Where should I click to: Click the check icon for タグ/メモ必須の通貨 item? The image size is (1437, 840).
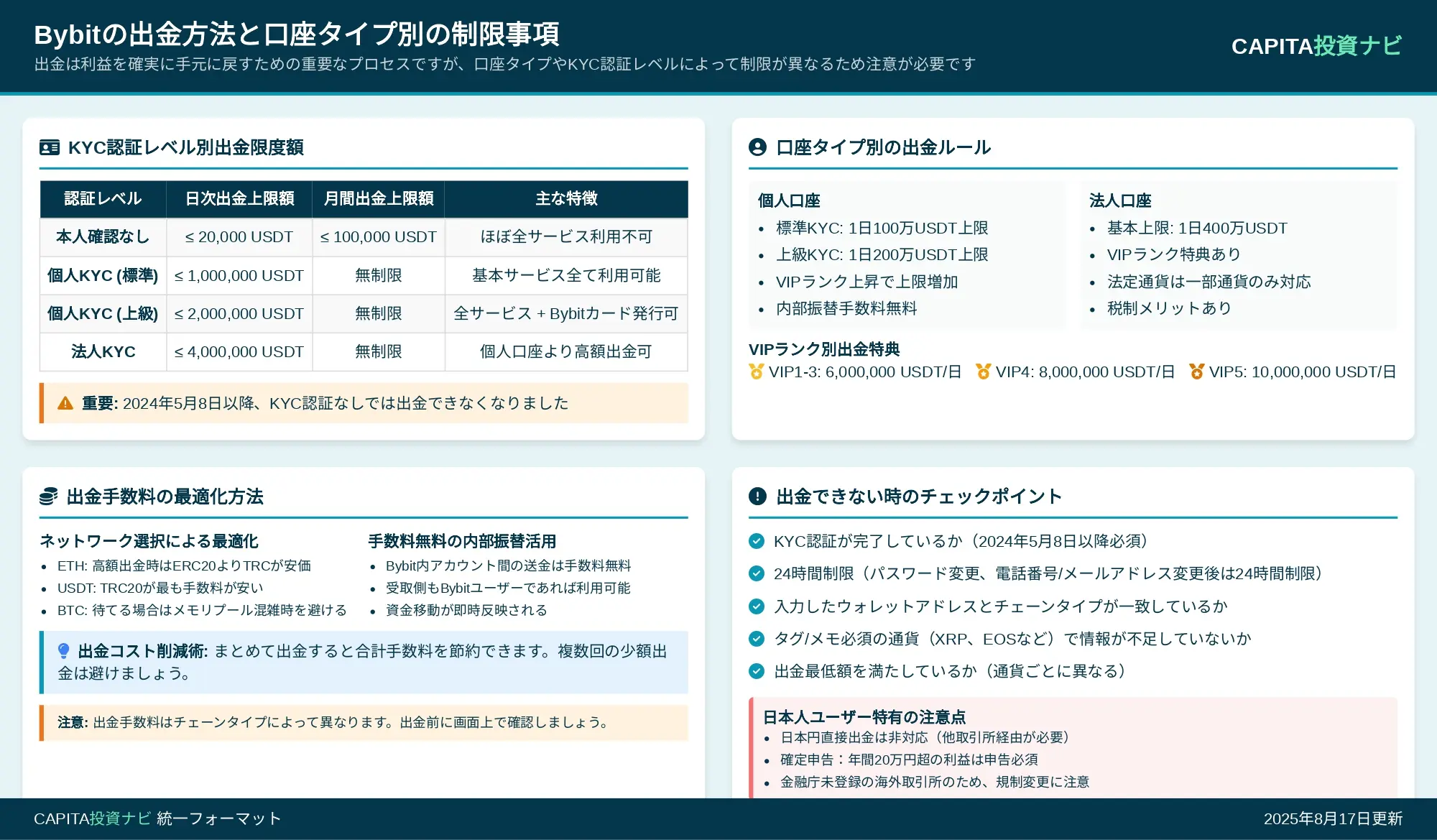757,639
